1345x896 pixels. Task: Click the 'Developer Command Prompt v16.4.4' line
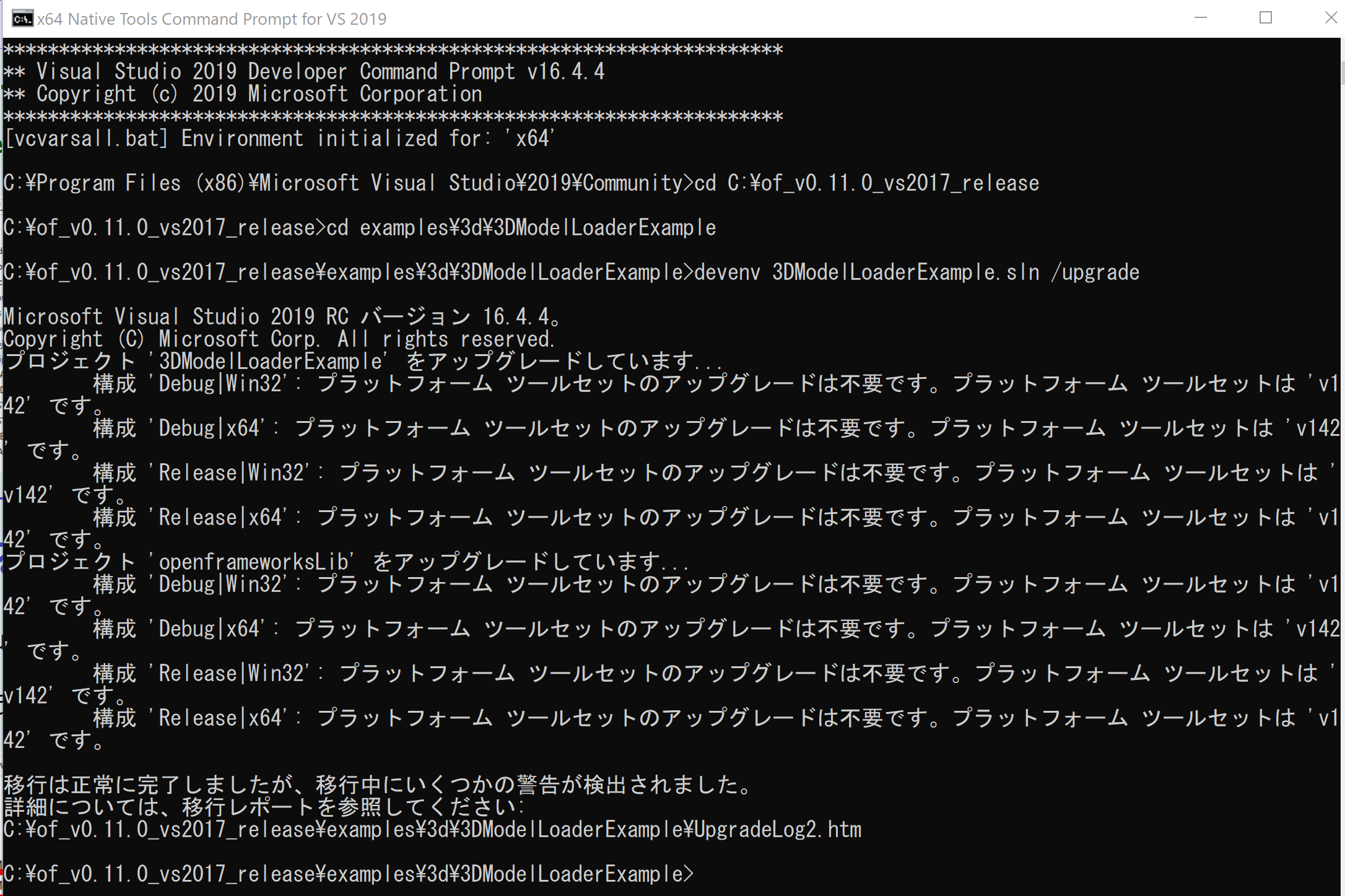pos(304,72)
